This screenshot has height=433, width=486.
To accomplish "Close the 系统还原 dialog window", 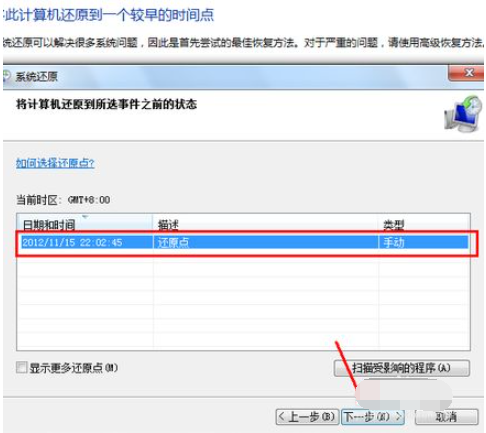I will click(x=466, y=73).
